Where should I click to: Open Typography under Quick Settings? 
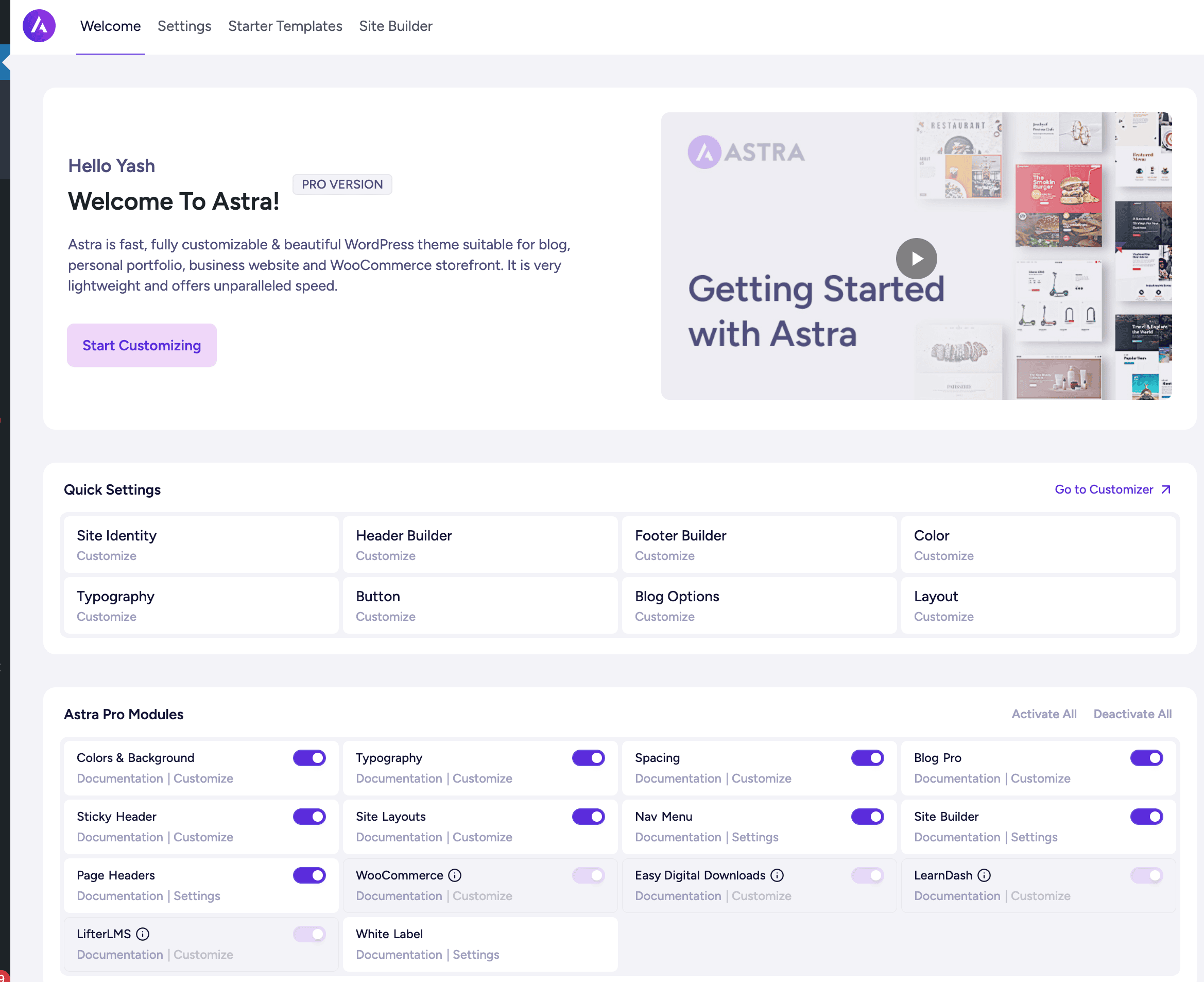coord(201,605)
